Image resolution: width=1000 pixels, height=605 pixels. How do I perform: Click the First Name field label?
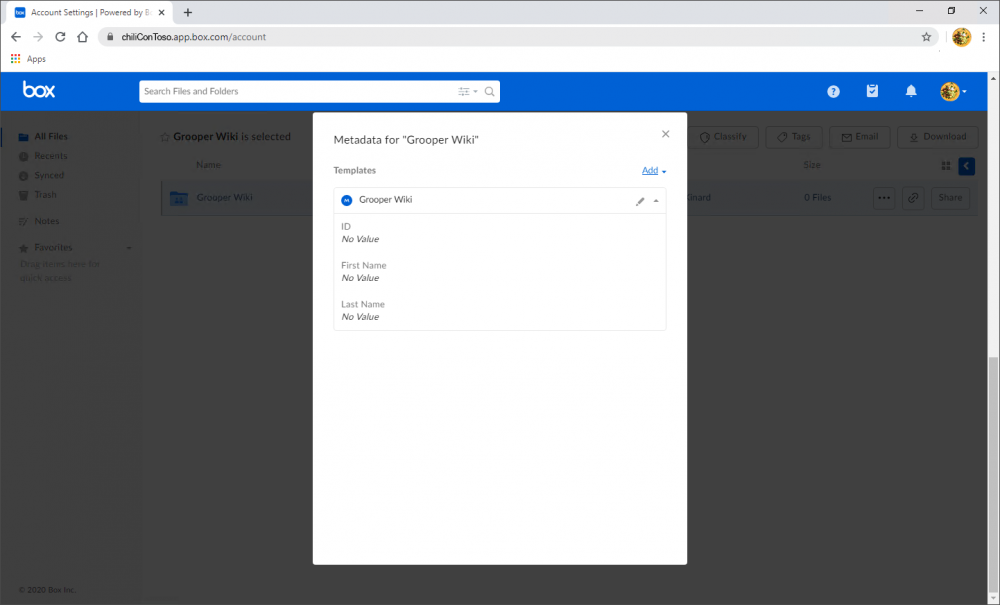364,265
